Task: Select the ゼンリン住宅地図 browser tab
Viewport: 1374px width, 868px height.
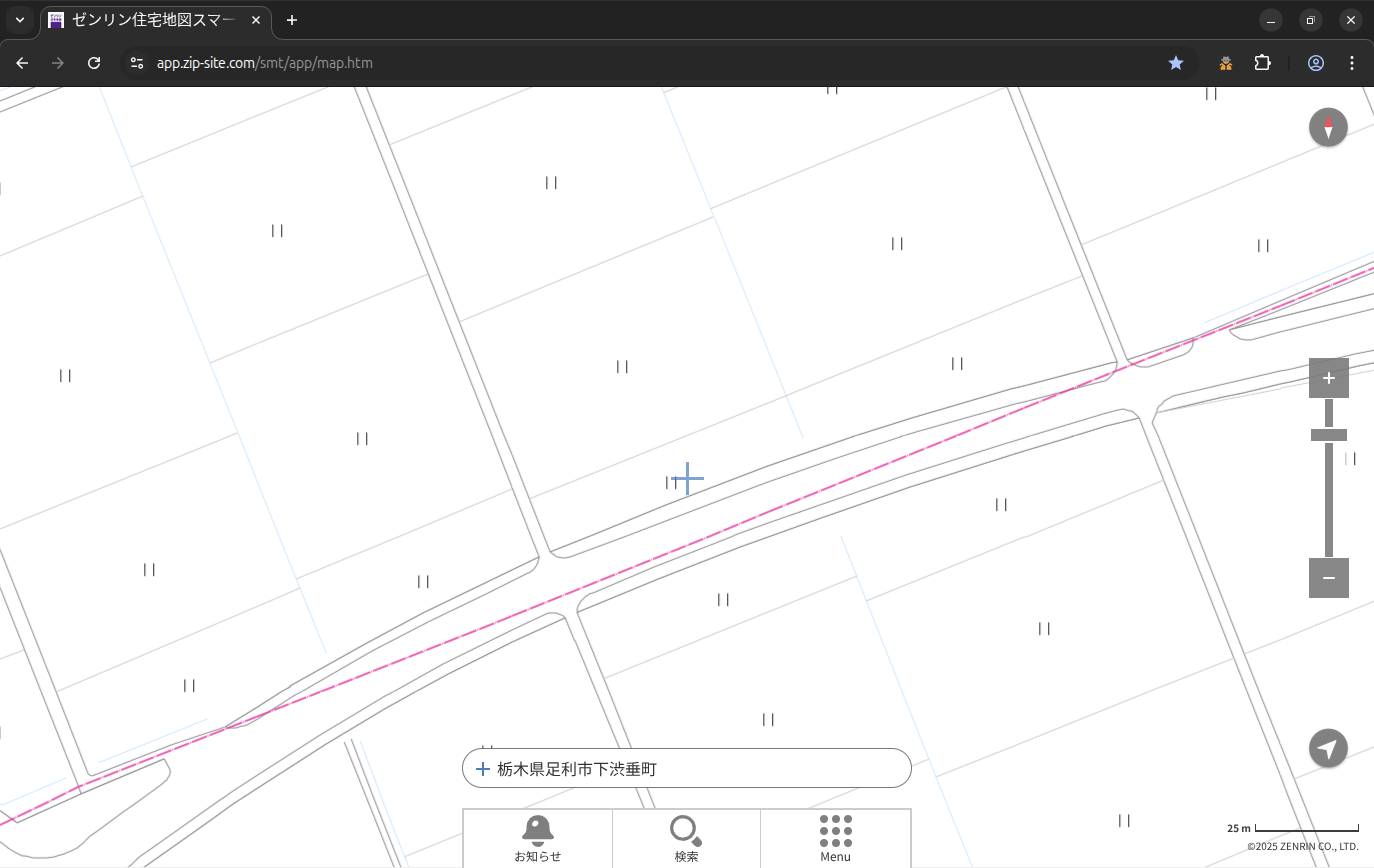Action: click(150, 20)
